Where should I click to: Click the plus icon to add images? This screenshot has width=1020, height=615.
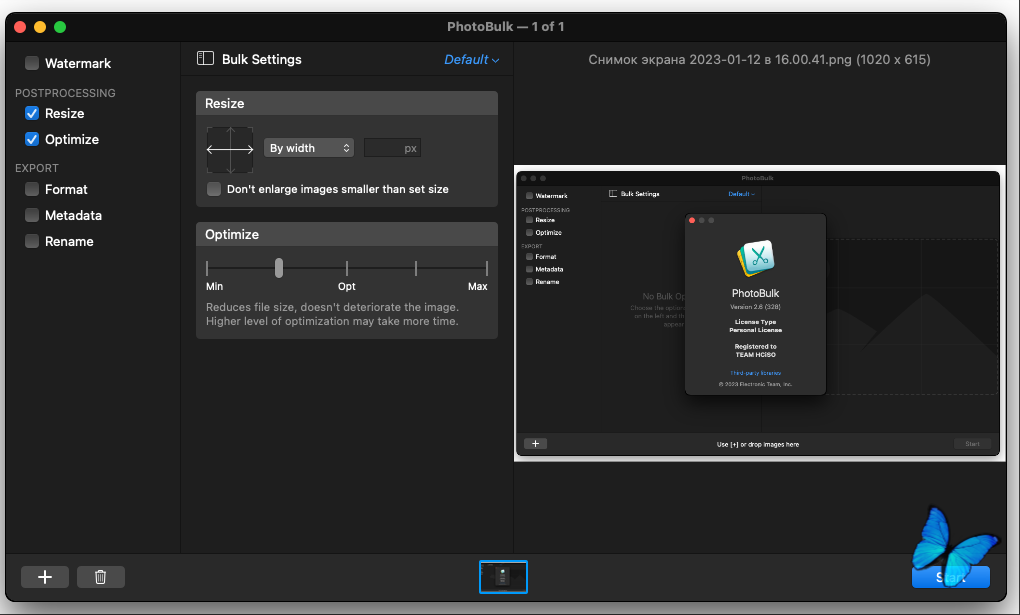(45, 577)
